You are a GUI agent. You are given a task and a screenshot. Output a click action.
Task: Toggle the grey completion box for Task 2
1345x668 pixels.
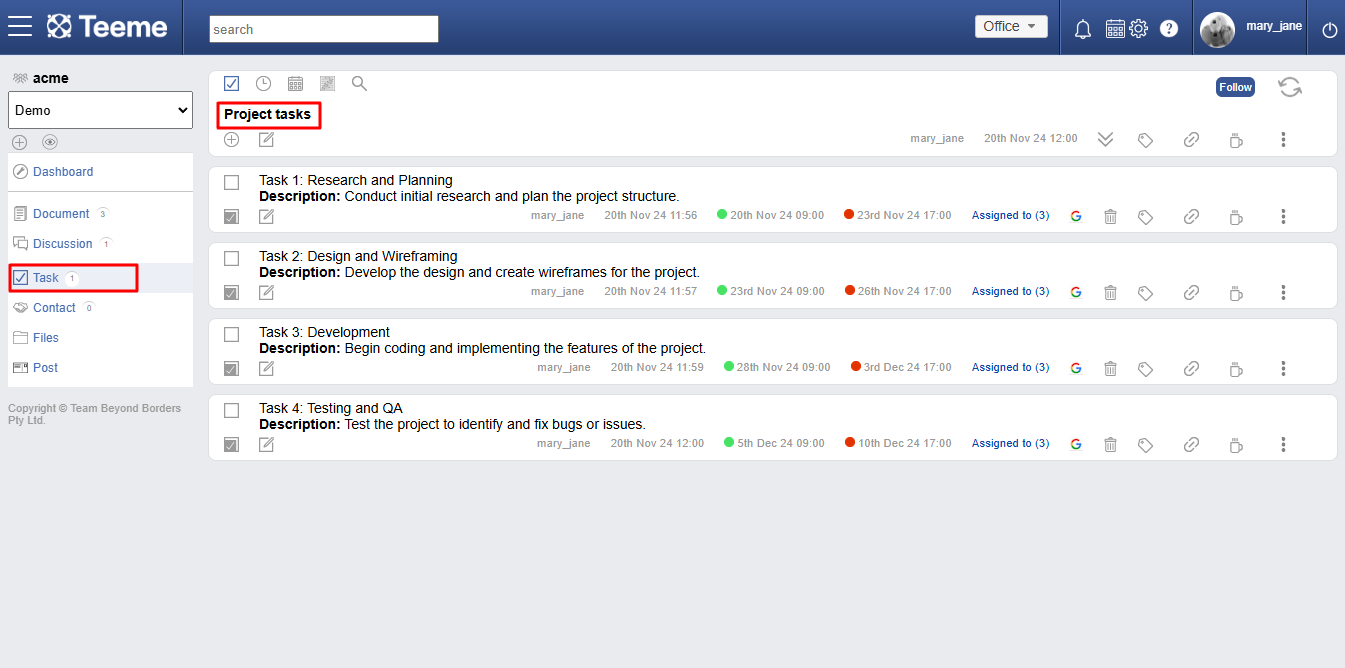(x=231, y=292)
